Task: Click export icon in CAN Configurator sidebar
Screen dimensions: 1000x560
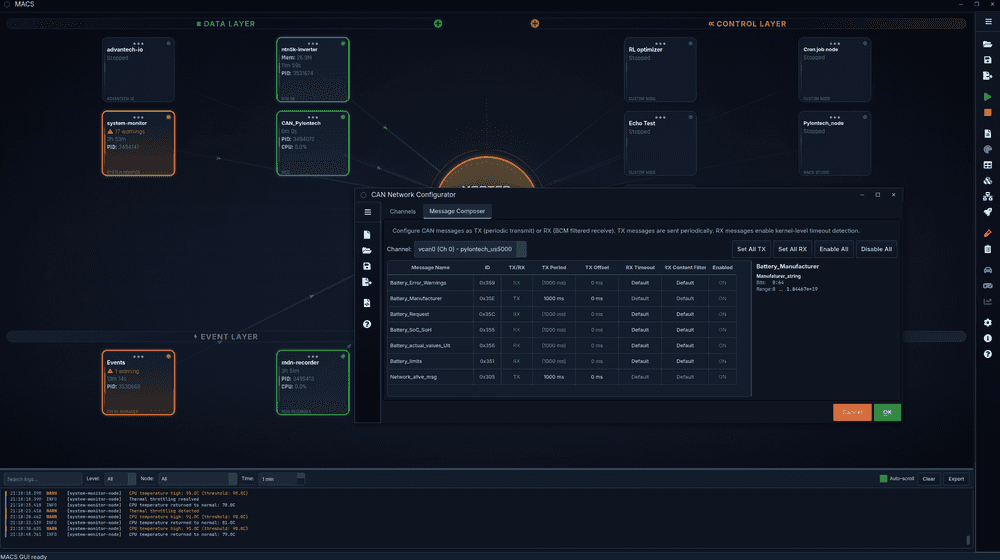Action: pos(367,282)
